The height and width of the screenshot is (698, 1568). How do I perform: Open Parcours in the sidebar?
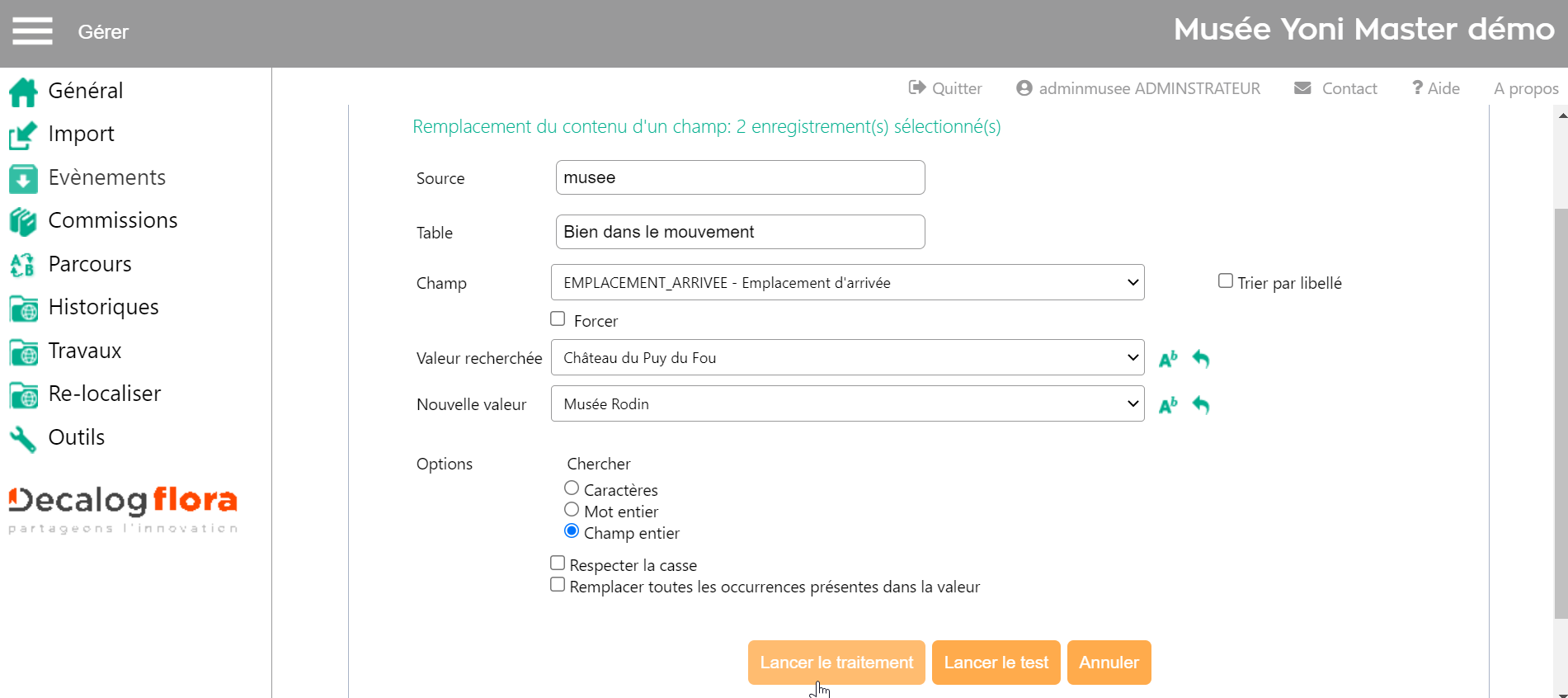[90, 264]
